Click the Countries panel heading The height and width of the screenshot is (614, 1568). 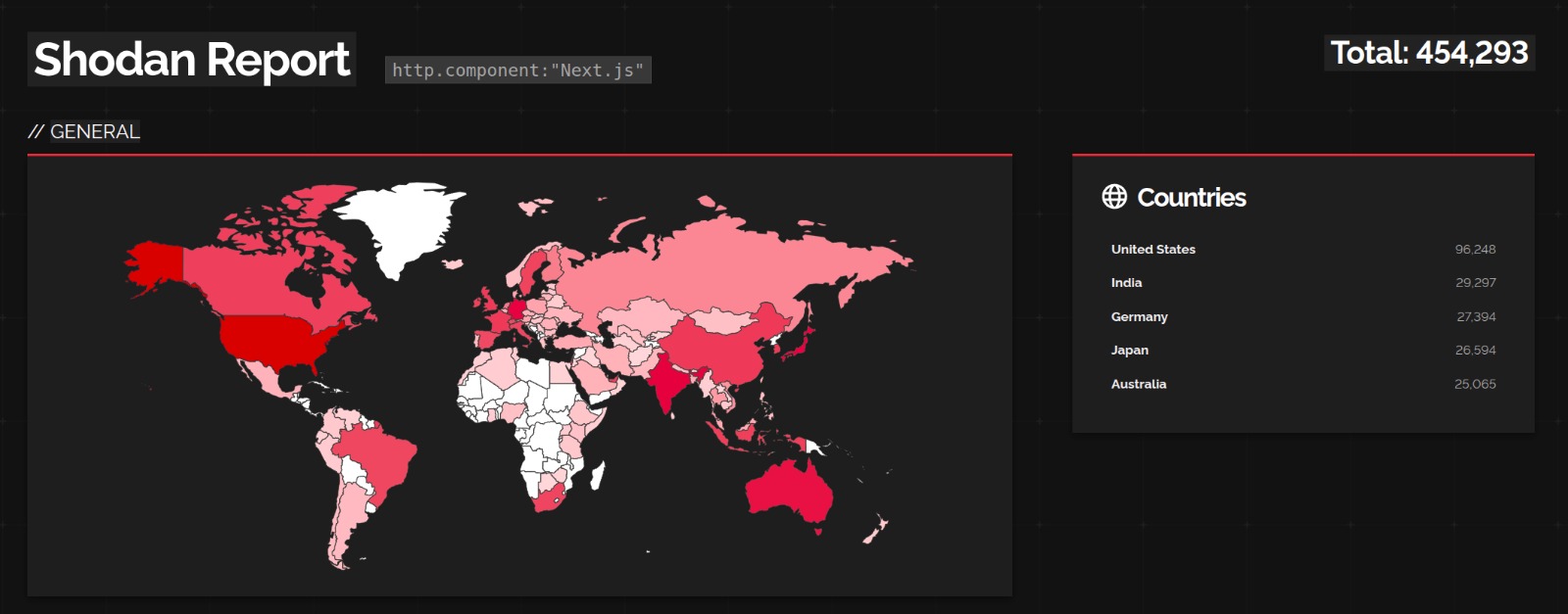[1191, 198]
